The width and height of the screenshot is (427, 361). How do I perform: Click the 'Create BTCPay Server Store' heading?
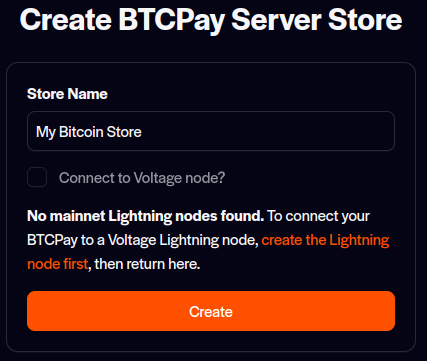[x=211, y=21]
